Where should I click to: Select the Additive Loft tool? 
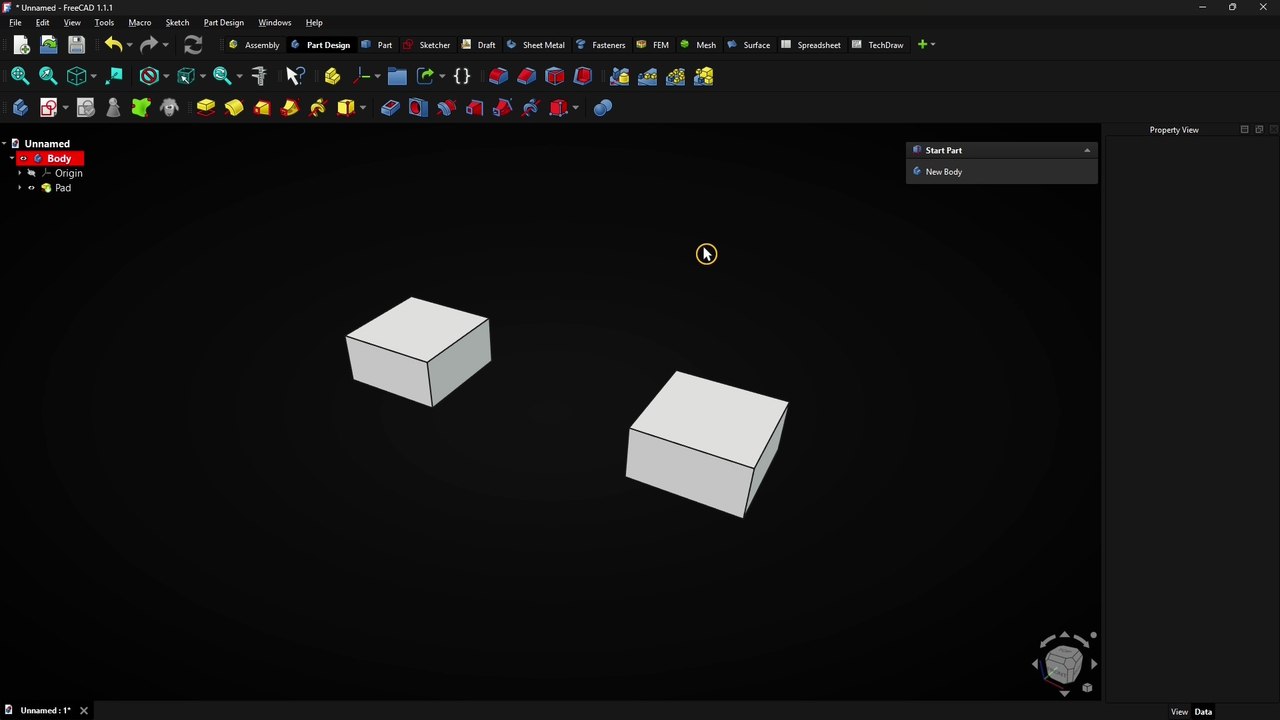coord(261,107)
